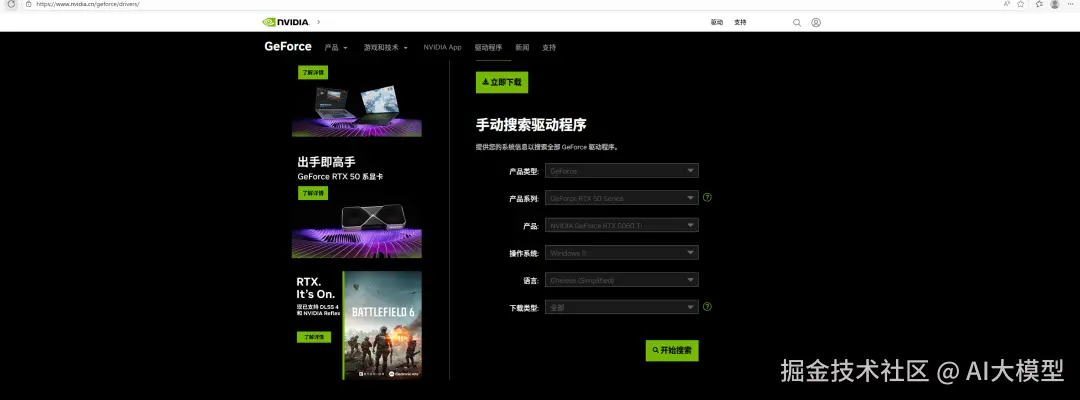Expand the 游戏和技术 navigation menu
This screenshot has height=400, width=1080.
pos(386,48)
